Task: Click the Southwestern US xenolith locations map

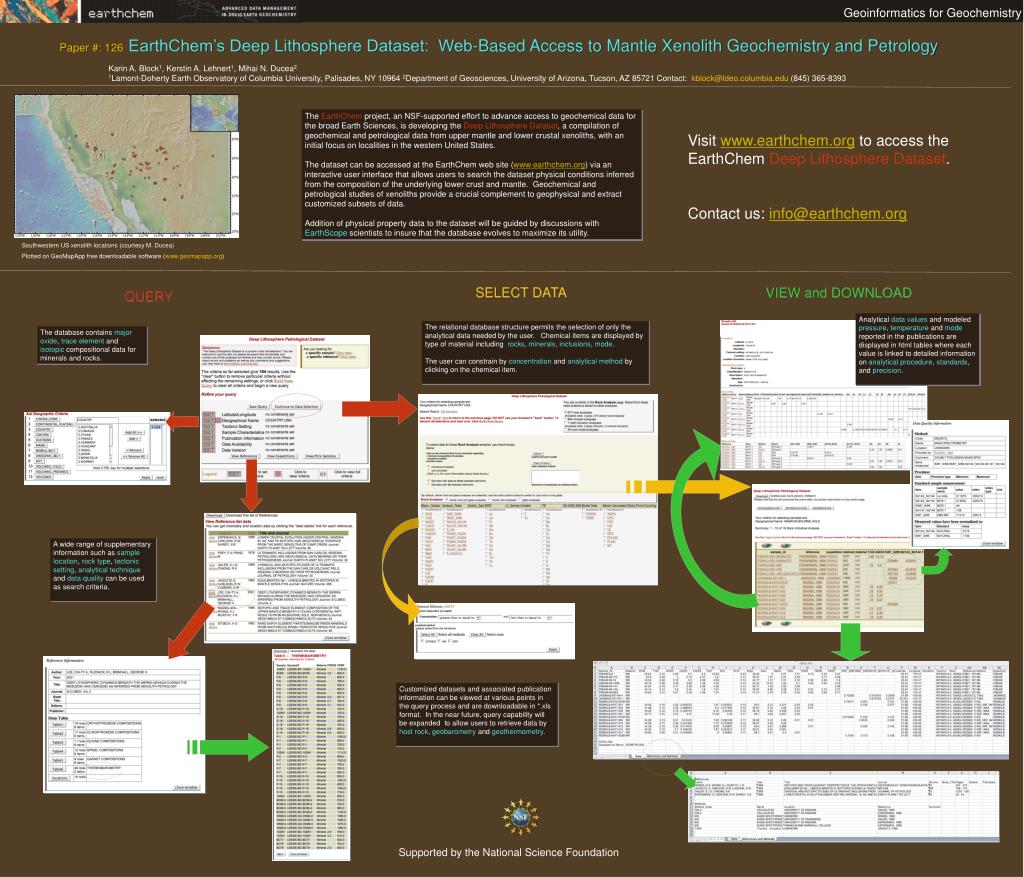Action: (x=127, y=166)
